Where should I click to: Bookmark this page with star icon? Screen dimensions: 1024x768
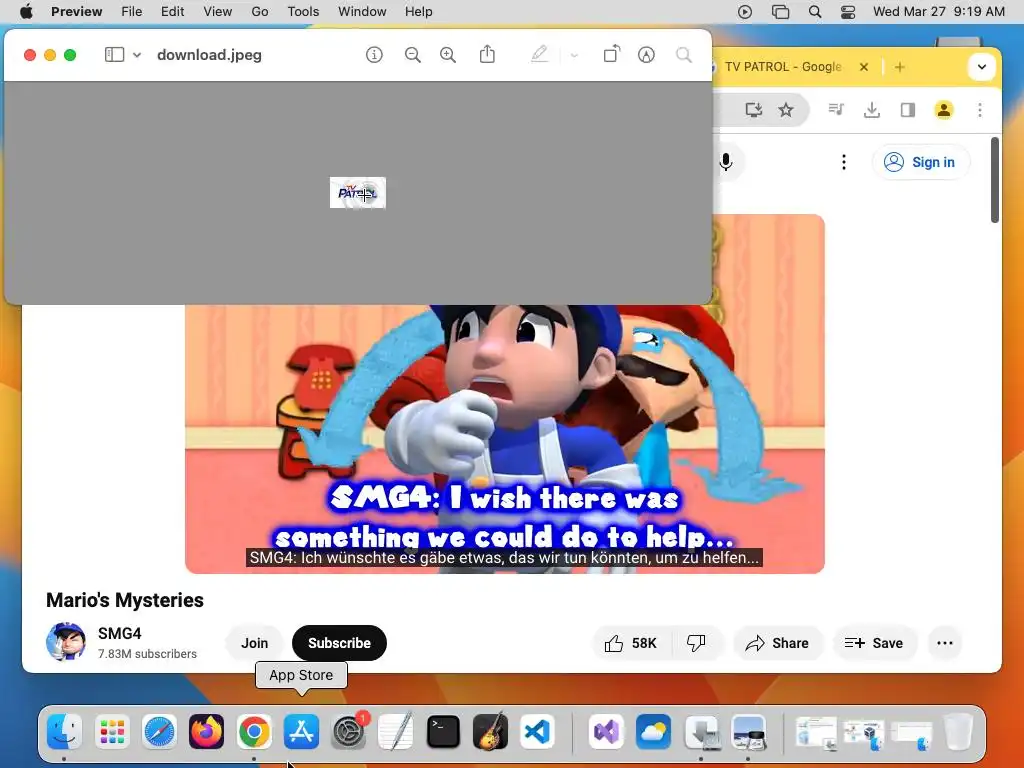pos(786,110)
